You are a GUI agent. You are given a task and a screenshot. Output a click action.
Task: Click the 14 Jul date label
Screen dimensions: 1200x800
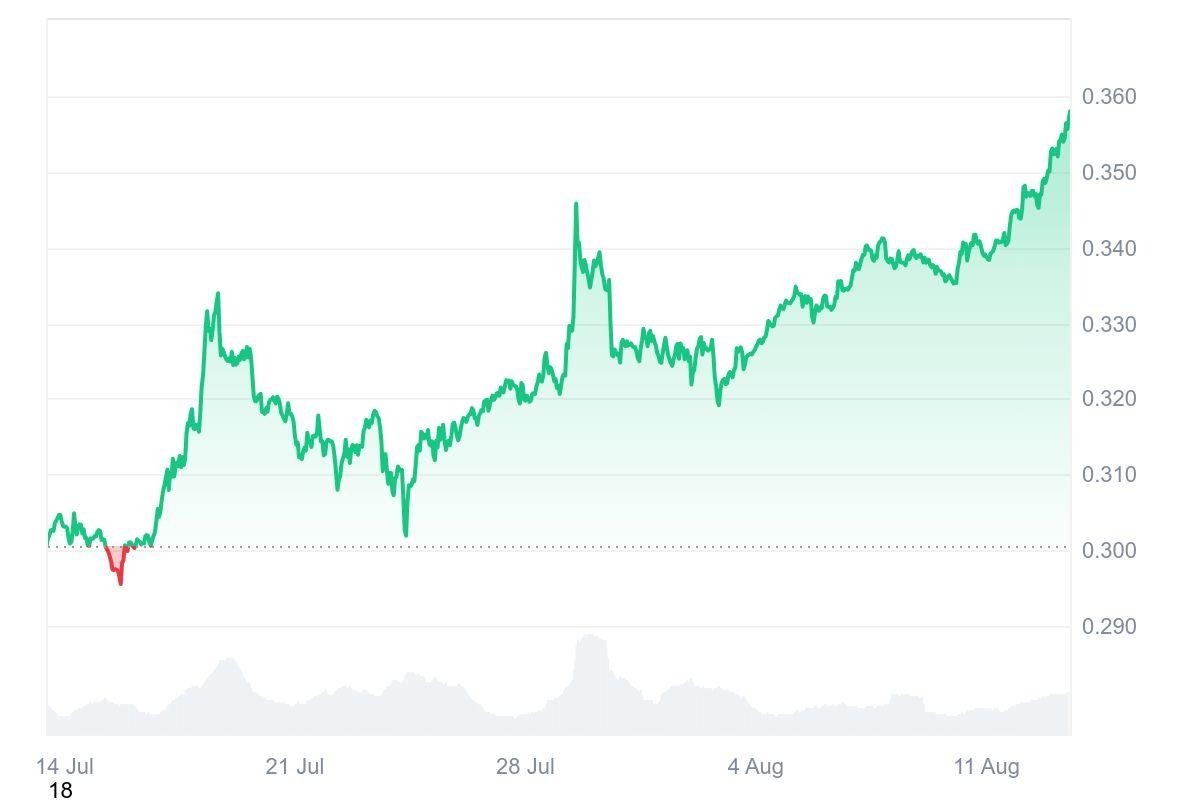pyautogui.click(x=65, y=767)
